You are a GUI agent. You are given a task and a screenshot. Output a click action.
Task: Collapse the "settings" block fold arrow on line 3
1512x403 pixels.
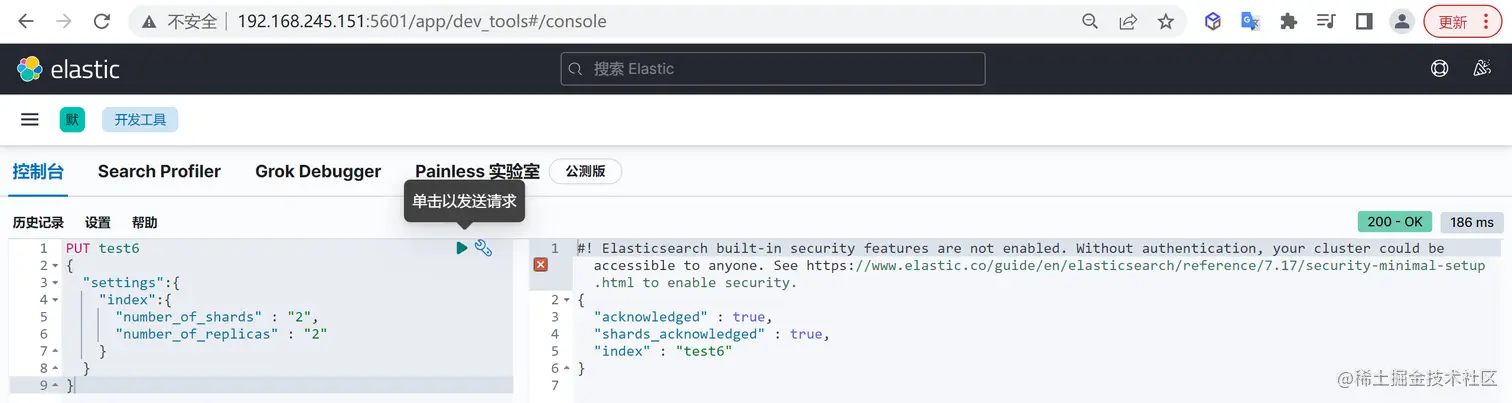pos(54,283)
